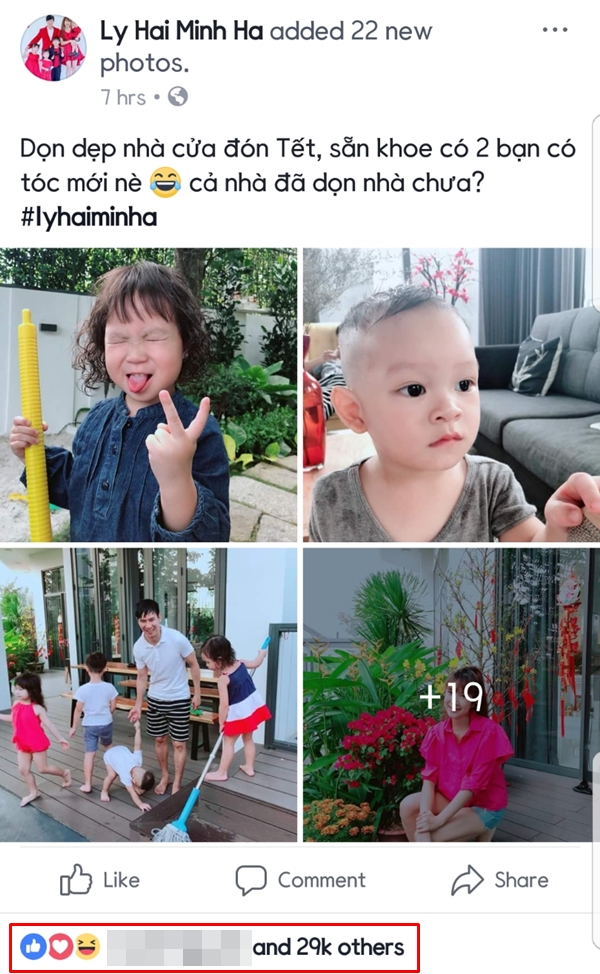Image resolution: width=600 pixels, height=974 pixels.
Task: View the 'and 29k others' reactions list
Action: 329,947
